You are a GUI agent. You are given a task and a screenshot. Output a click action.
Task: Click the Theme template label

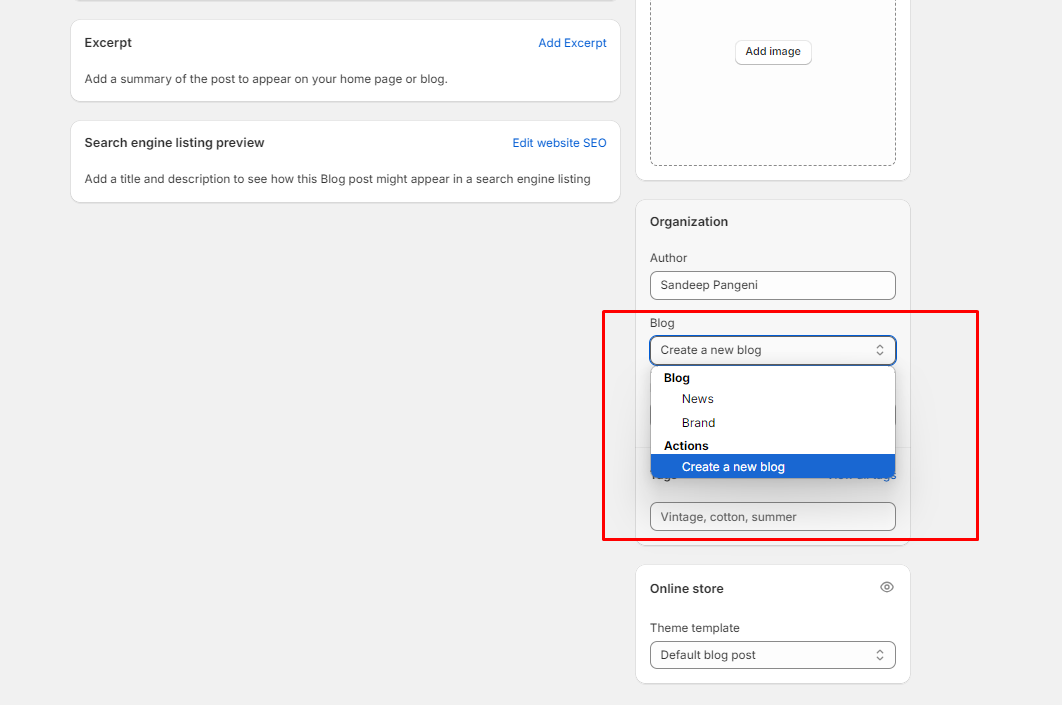click(x=695, y=628)
